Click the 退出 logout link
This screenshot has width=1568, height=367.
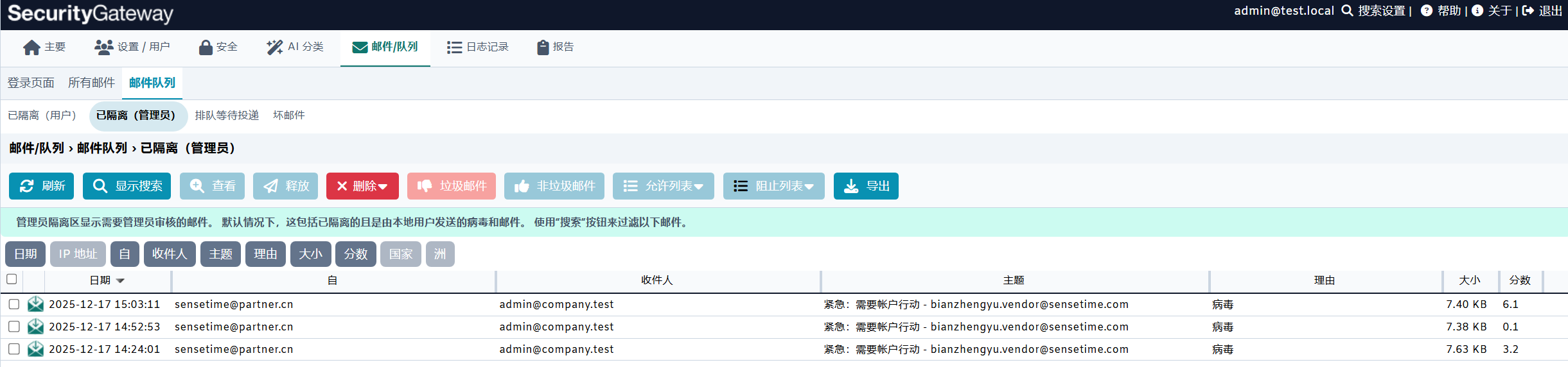tap(1551, 11)
